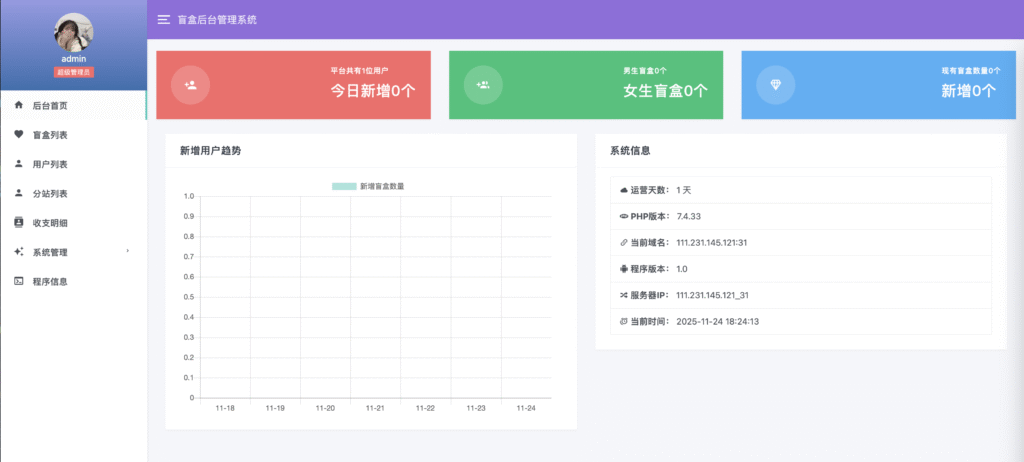
Task: Click the server IP value 111.231.145.121_31
Action: pyautogui.click(x=712, y=295)
